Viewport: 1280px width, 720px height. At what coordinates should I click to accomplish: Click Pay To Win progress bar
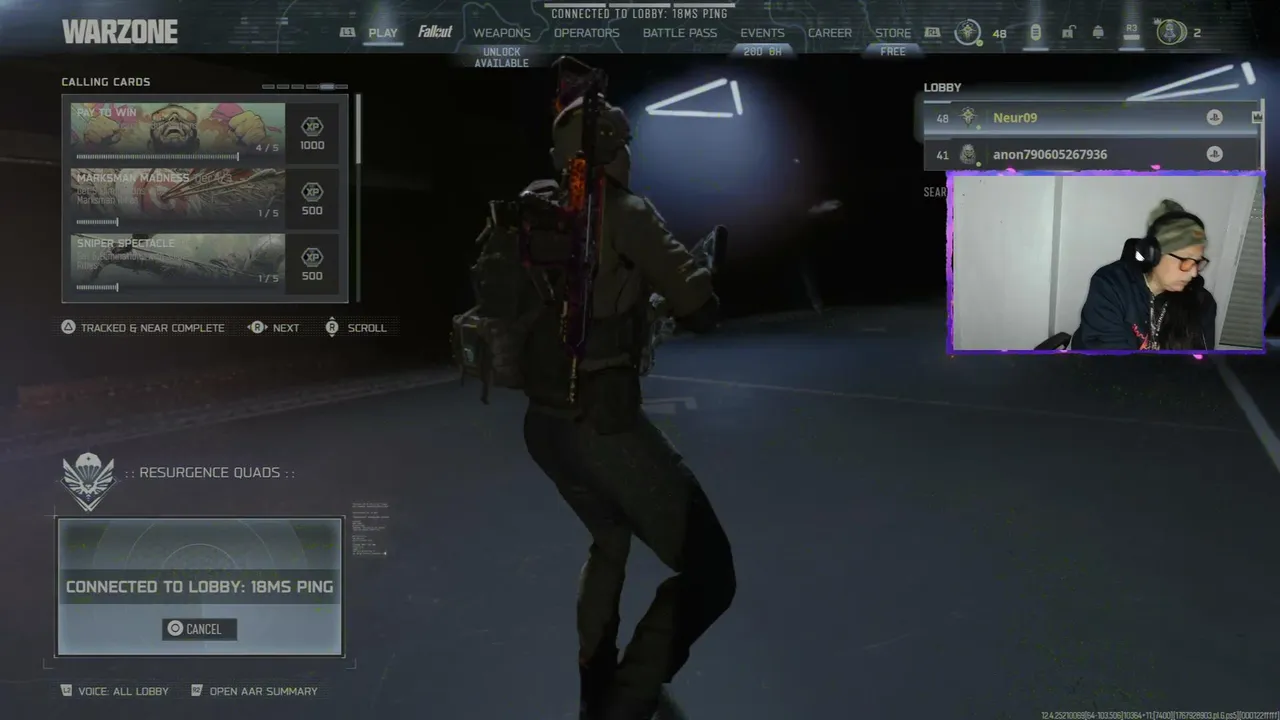[157, 156]
